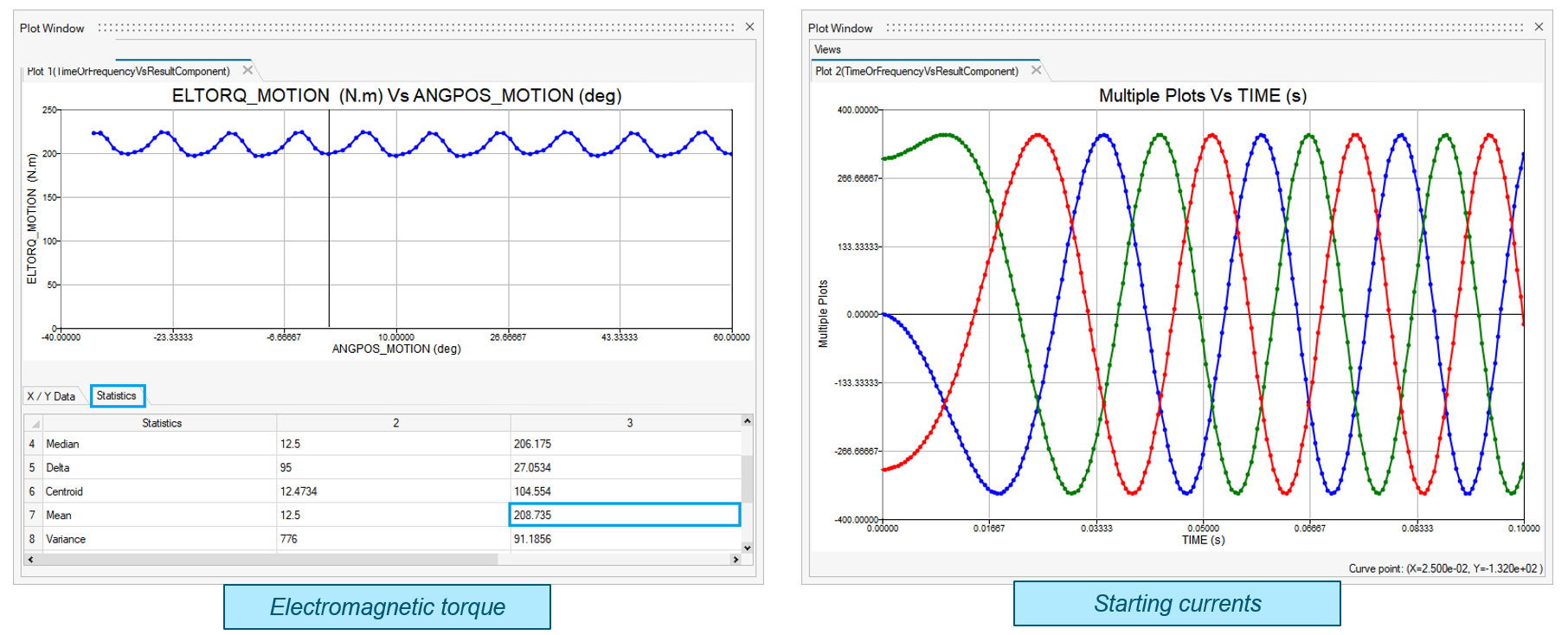Select the Plot 1 TimeOrFrequencyVsResultComponent tab
This screenshot has height=635, width=1568.
pyautogui.click(x=128, y=71)
